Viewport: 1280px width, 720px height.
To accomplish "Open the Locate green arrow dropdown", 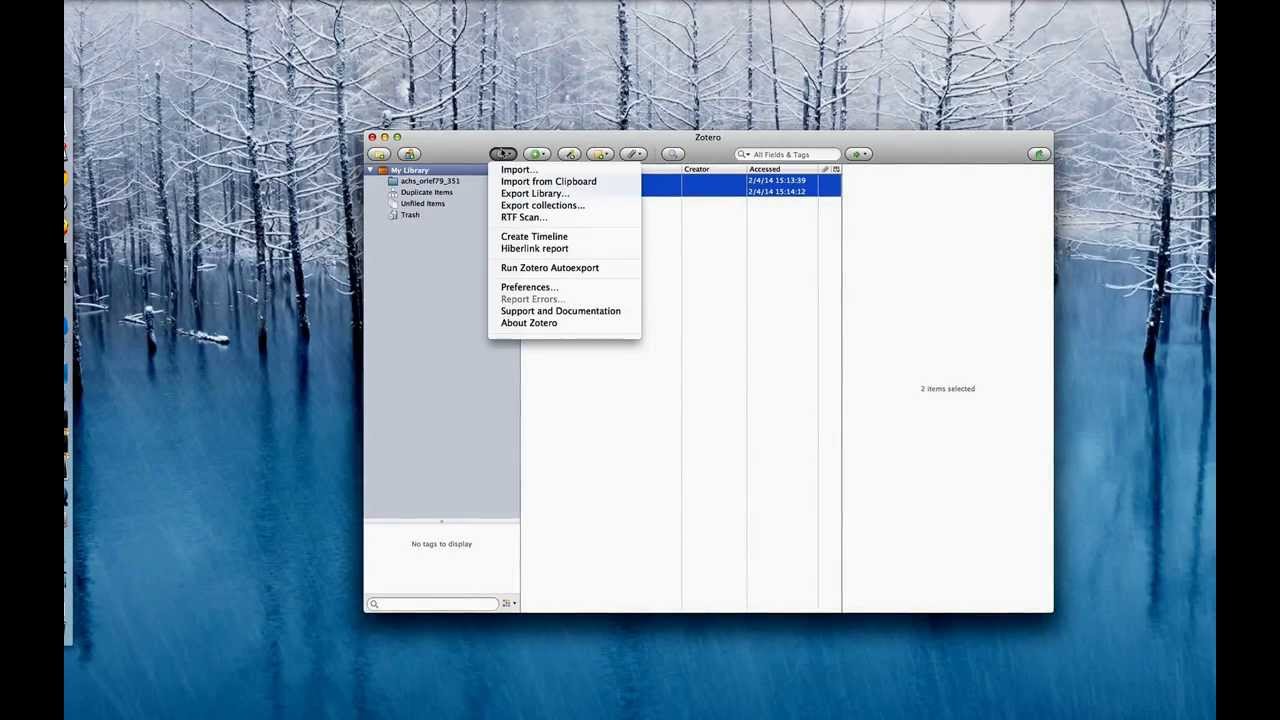I will coord(858,154).
